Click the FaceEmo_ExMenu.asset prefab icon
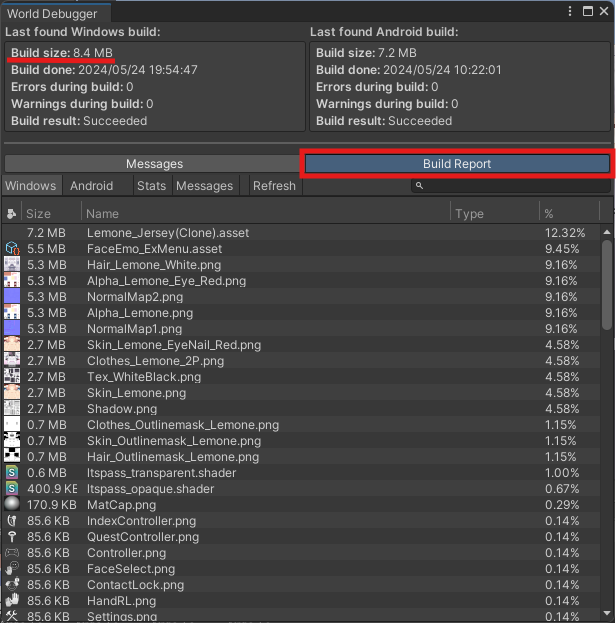The width and height of the screenshot is (616, 623). 12,249
